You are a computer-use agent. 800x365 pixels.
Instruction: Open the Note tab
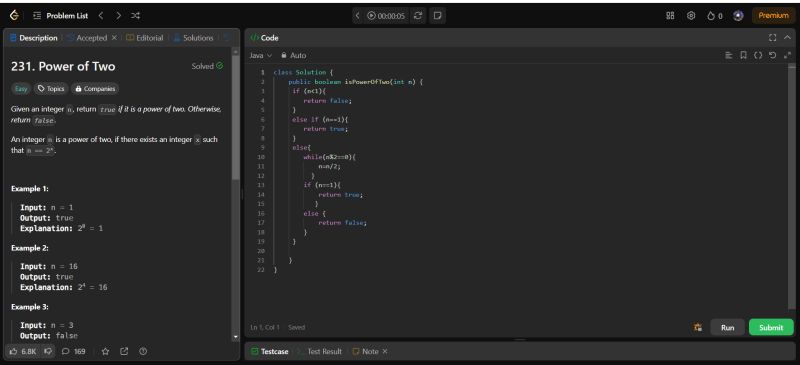(x=365, y=351)
